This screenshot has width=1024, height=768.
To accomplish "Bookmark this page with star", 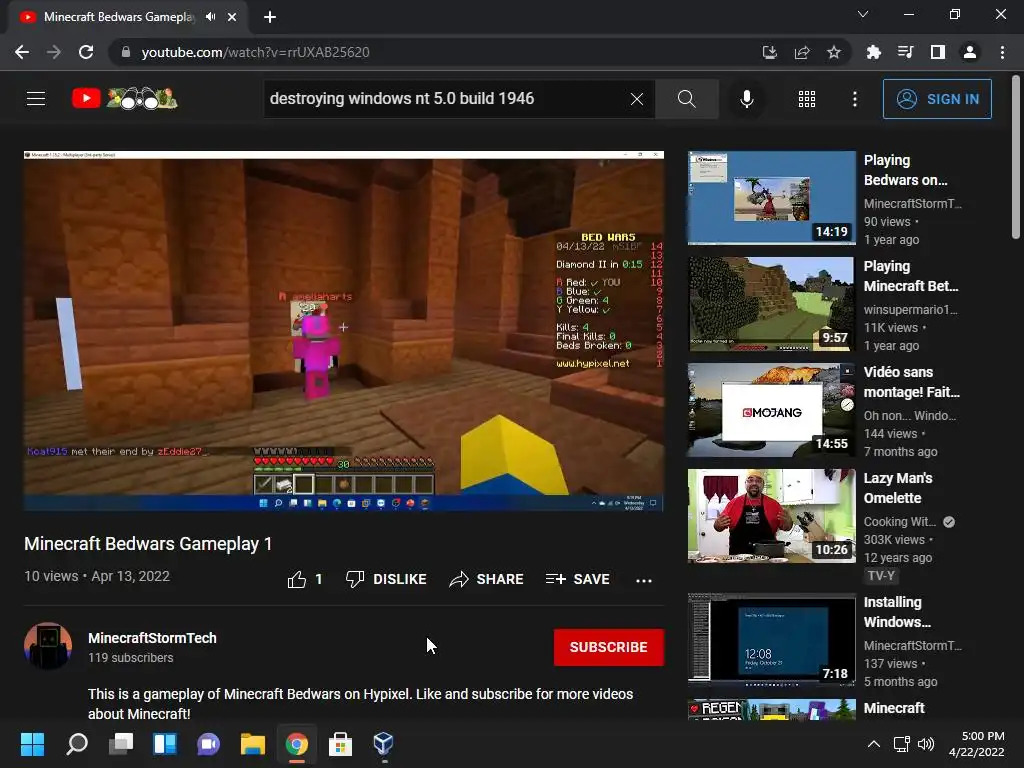I will pos(834,52).
